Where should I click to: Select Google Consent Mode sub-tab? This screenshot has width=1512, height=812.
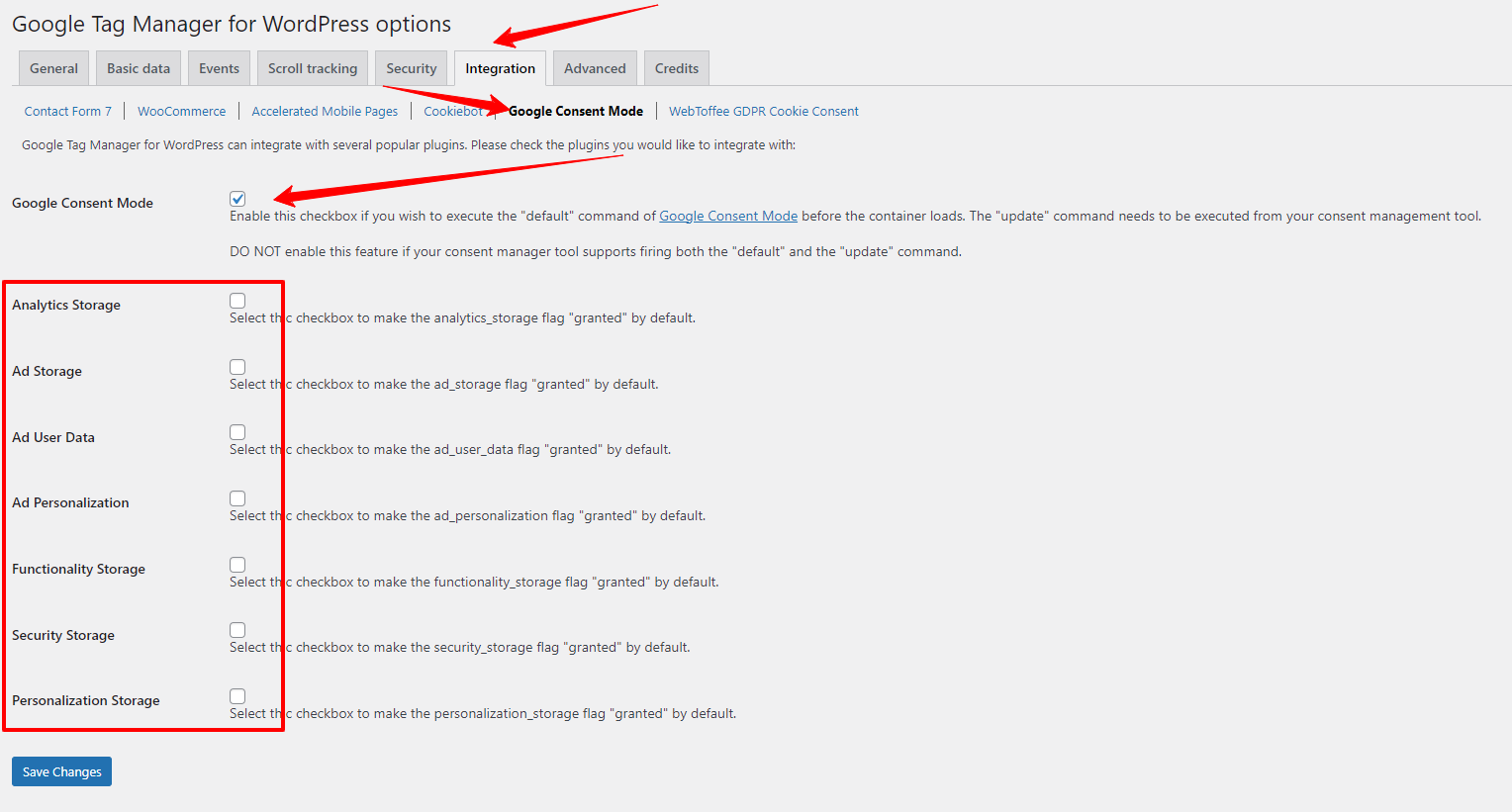[576, 112]
